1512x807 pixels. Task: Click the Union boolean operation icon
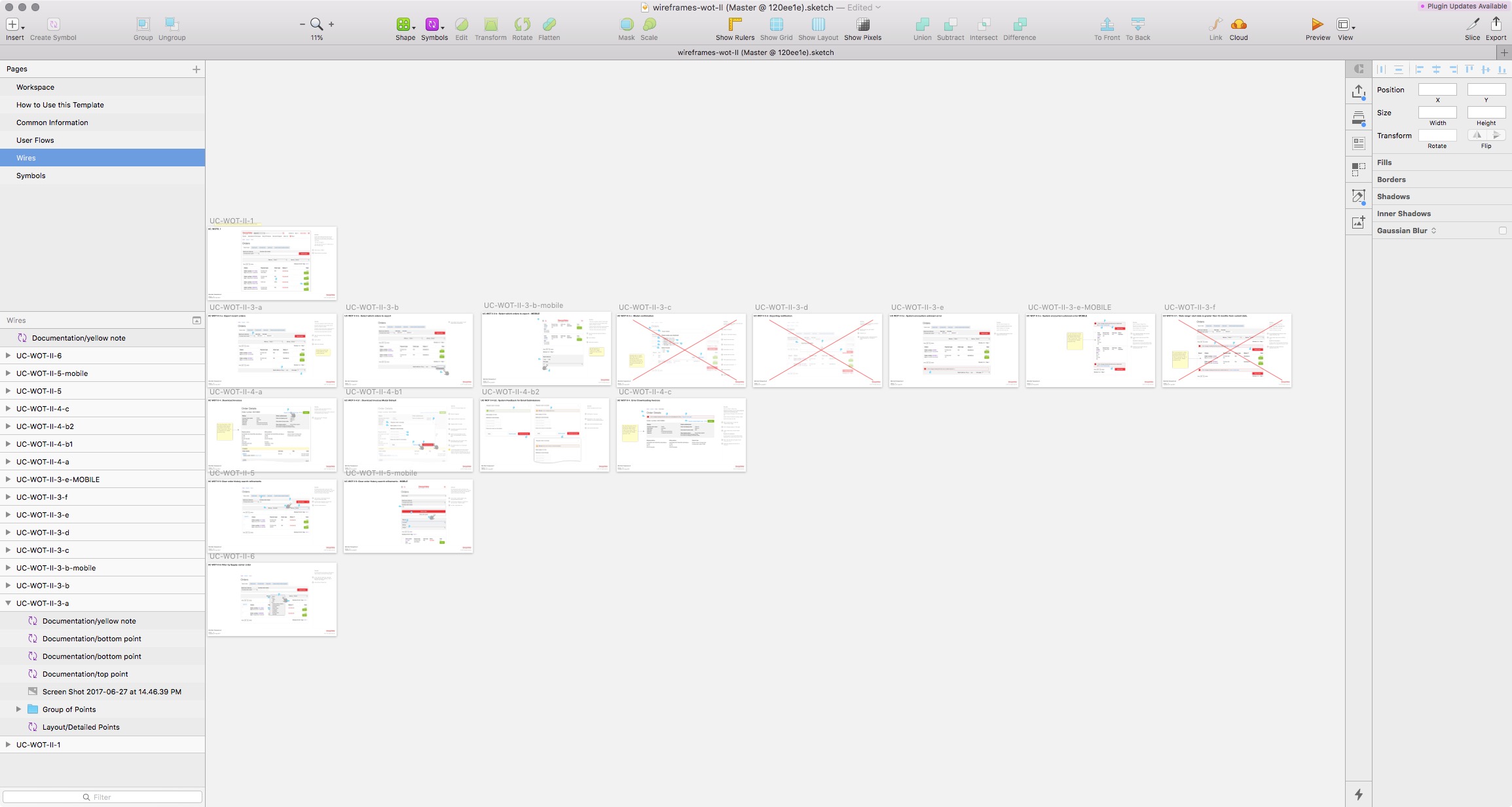922,25
